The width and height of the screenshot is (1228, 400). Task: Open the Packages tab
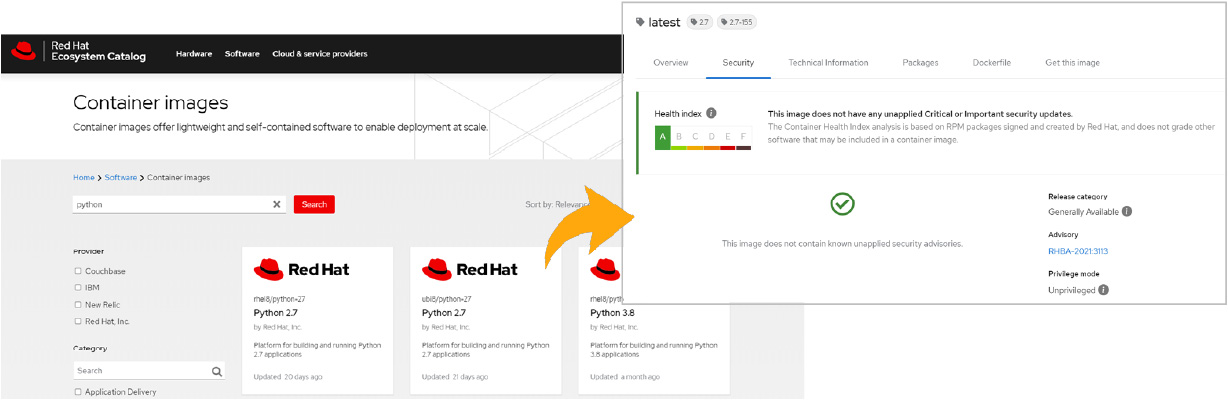coord(920,63)
